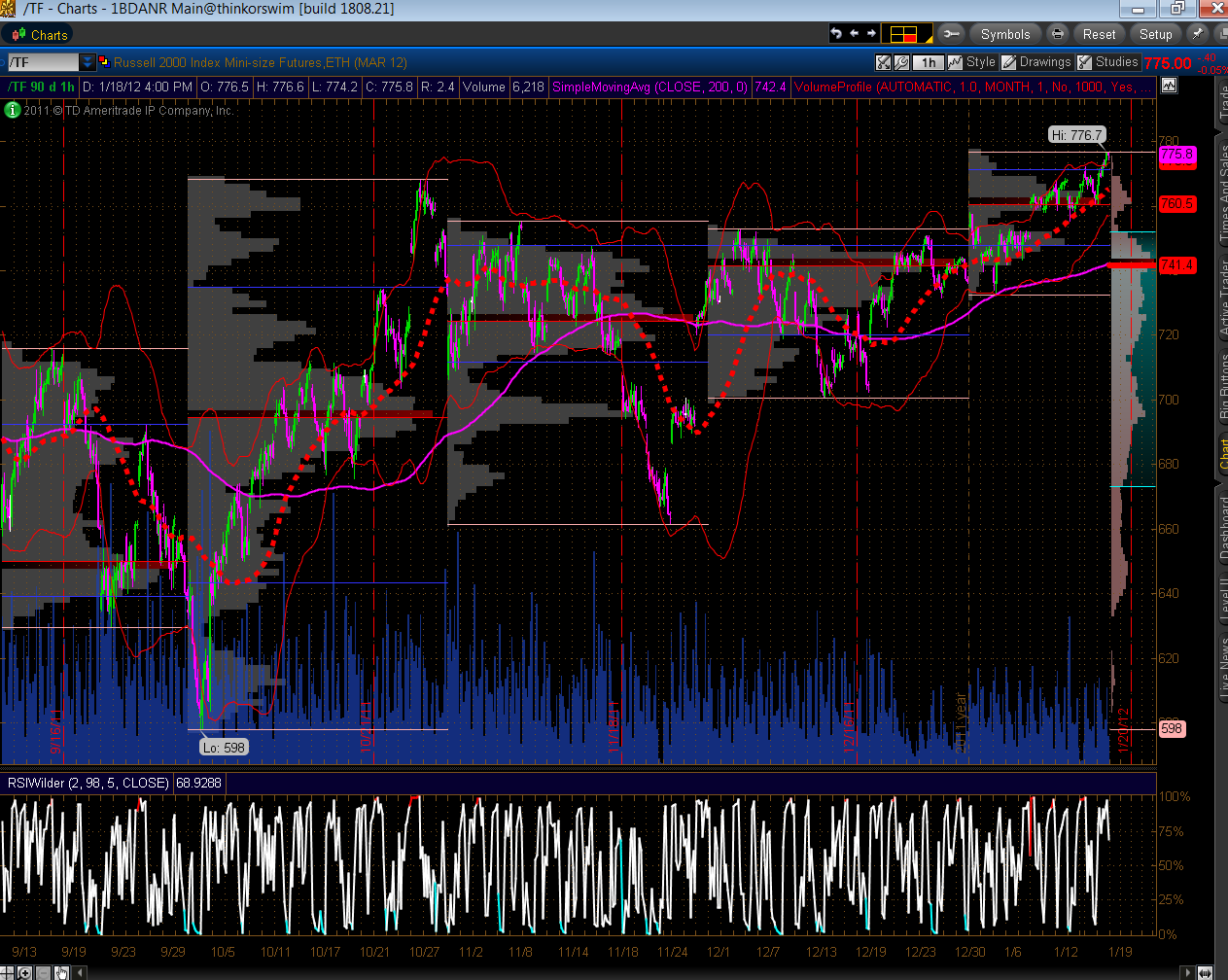Click the Lo: 598 price bubble
Image resolution: width=1228 pixels, height=980 pixels.
click(224, 748)
